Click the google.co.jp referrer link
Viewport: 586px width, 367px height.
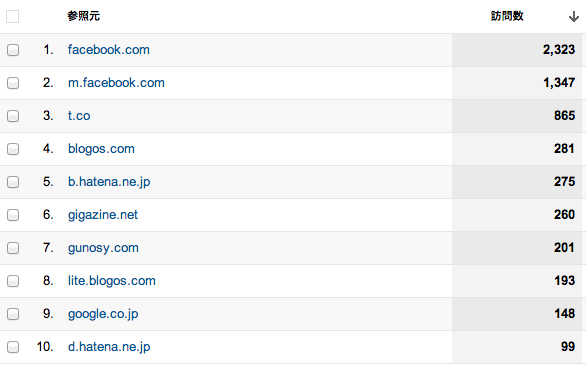pos(103,314)
